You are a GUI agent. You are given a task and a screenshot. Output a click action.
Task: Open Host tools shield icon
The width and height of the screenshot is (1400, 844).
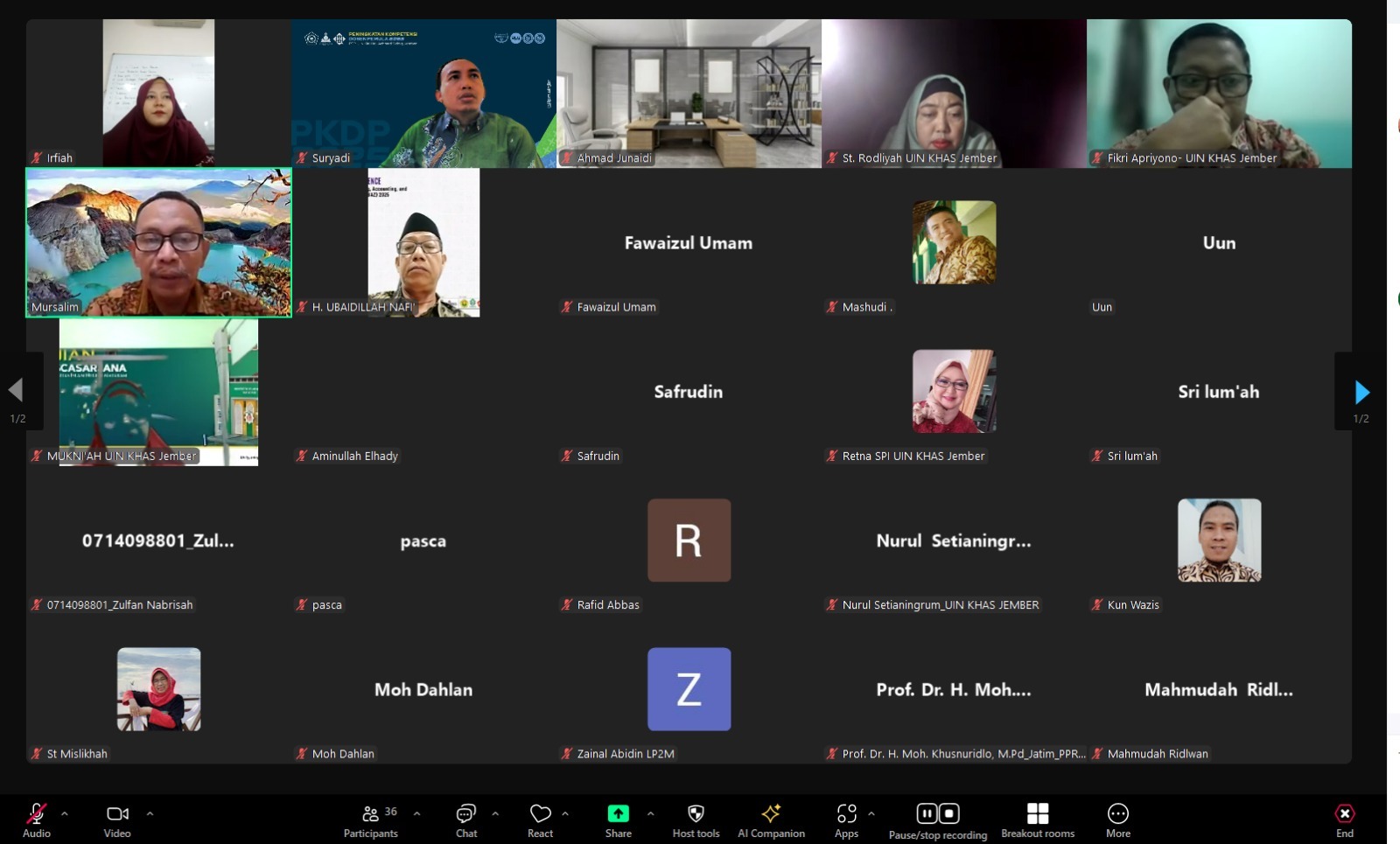[696, 820]
